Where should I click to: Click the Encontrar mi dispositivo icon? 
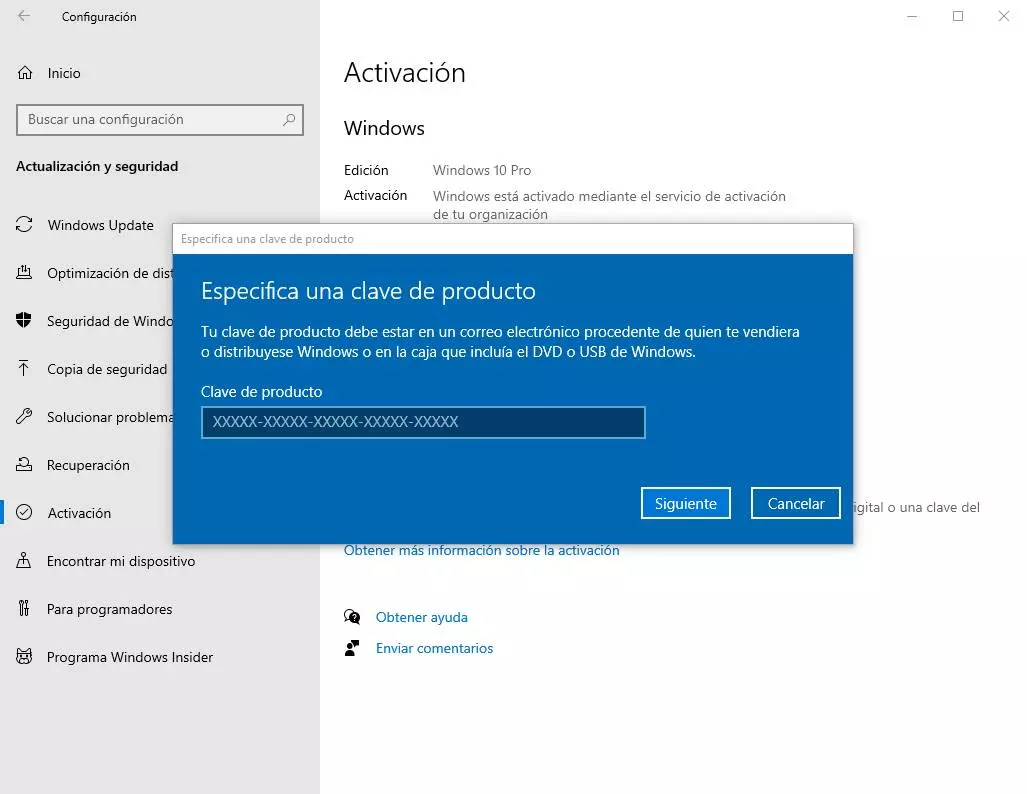24,560
